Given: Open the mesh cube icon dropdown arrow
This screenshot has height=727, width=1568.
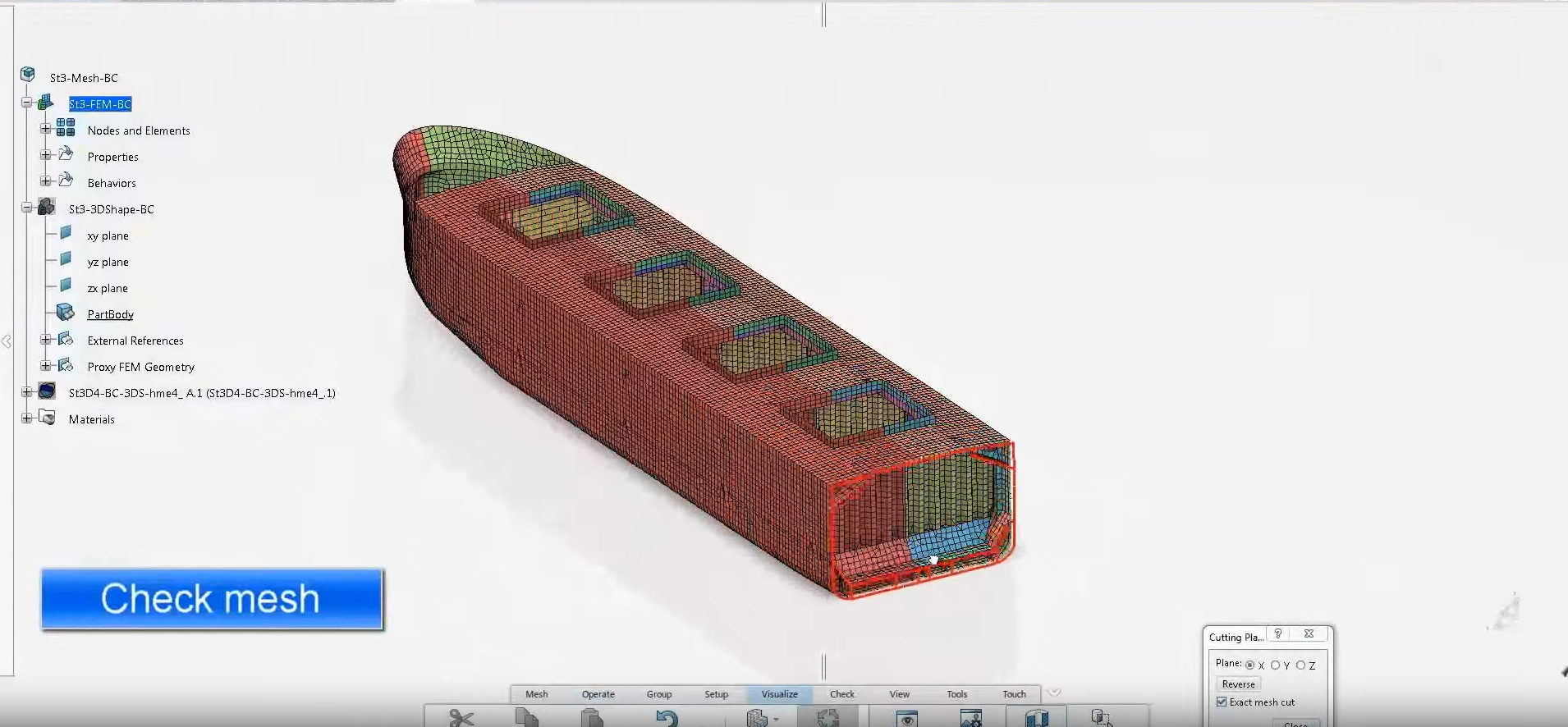Looking at the screenshot, I should 776,720.
